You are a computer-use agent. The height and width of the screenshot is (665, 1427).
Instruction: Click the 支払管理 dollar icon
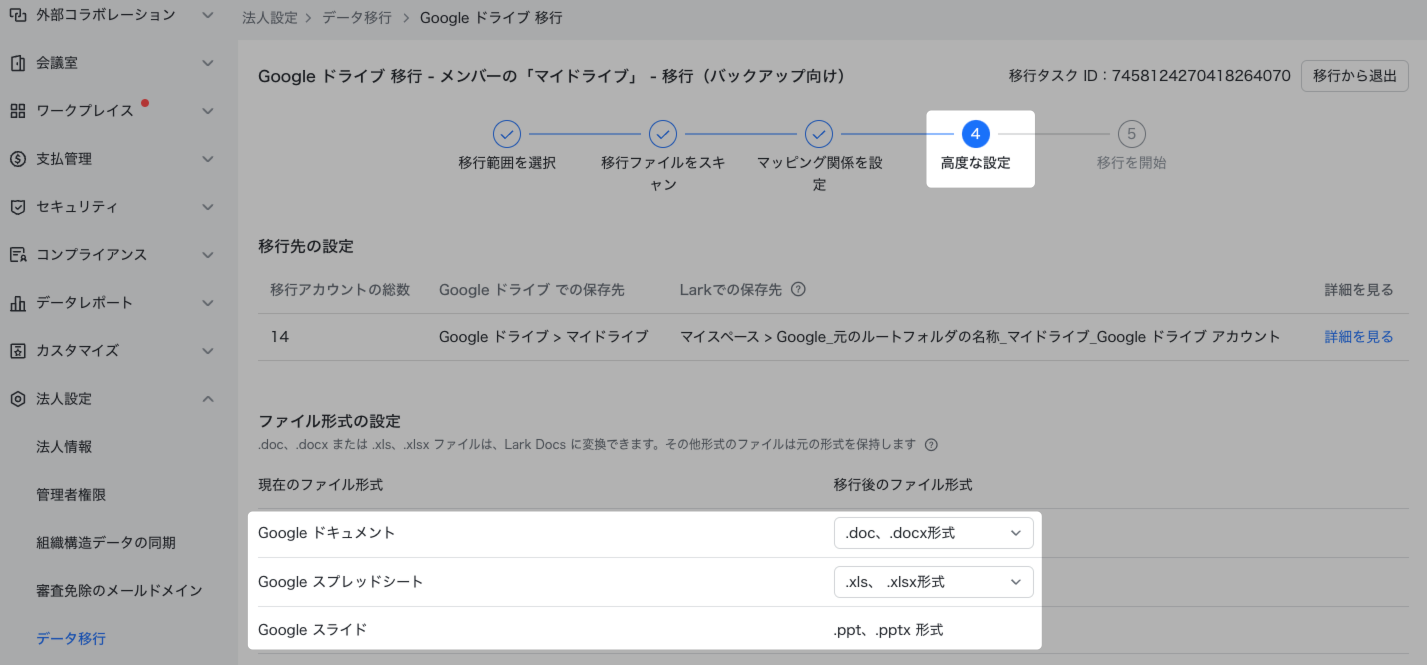click(17, 159)
